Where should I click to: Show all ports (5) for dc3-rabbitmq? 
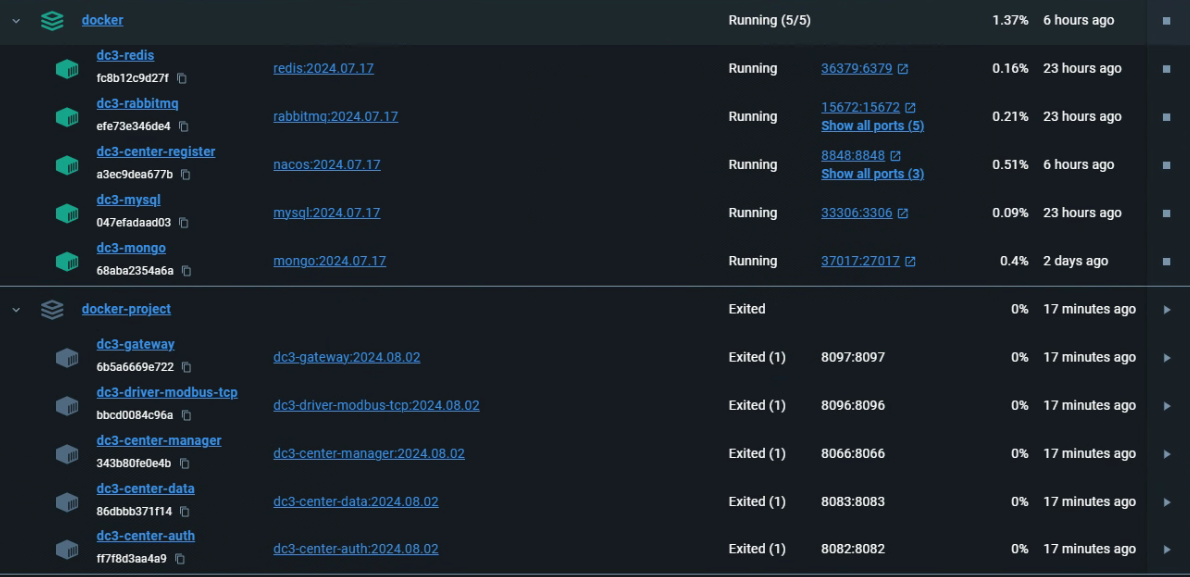click(x=872, y=126)
